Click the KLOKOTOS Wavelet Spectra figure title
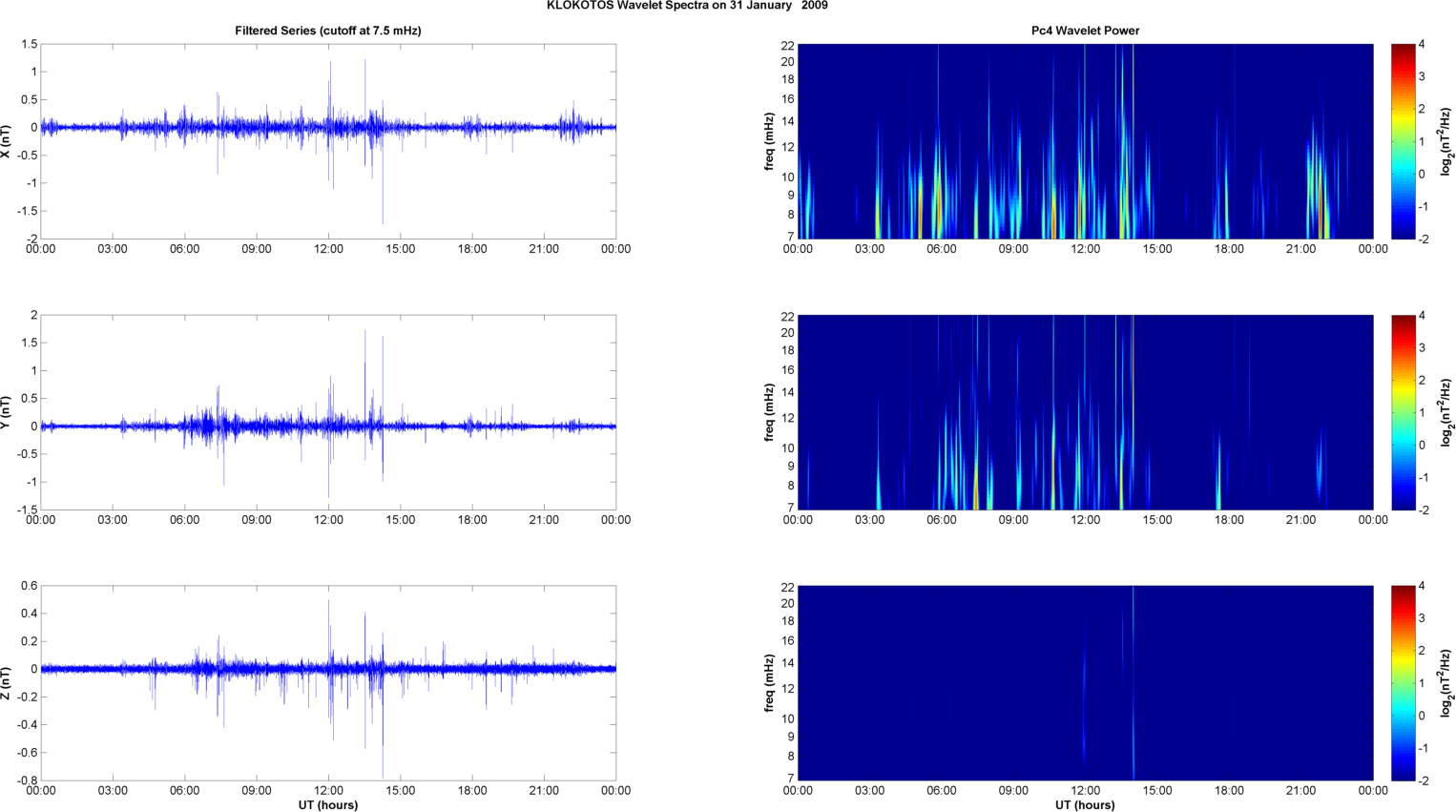This screenshot has height=812, width=1456. 687,6
